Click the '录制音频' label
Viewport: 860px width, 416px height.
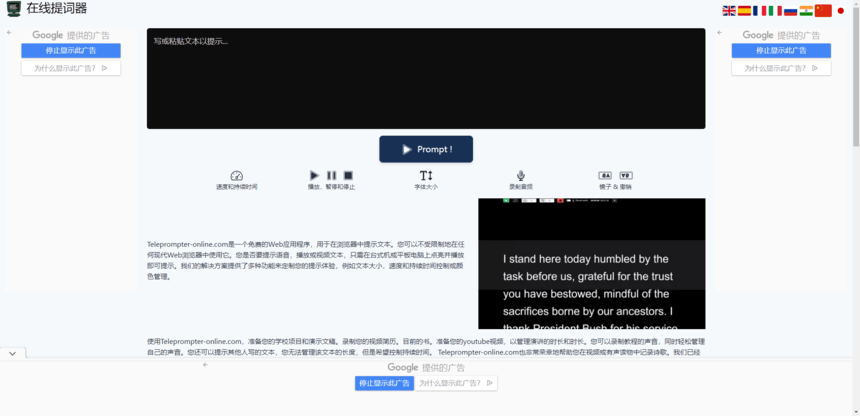click(x=520, y=187)
